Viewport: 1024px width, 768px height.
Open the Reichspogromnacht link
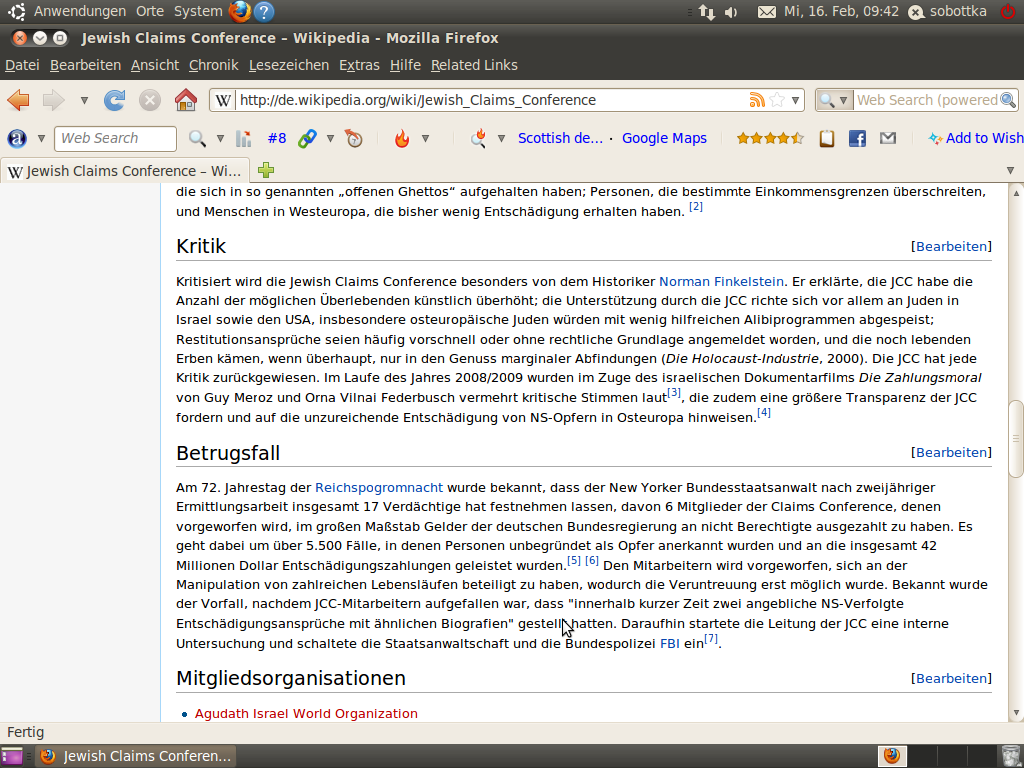(379, 488)
